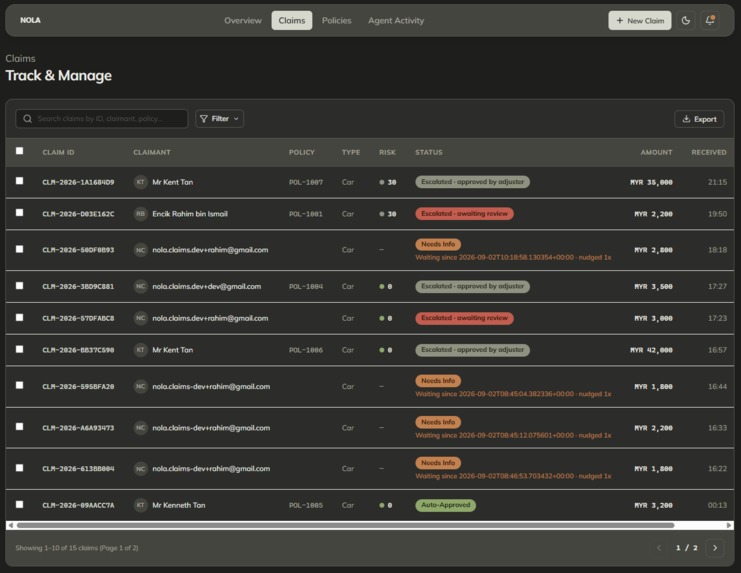The height and width of the screenshot is (573, 741).
Task: Click the NC avatar in row CLM-2026-50DF0B93
Action: (140, 250)
